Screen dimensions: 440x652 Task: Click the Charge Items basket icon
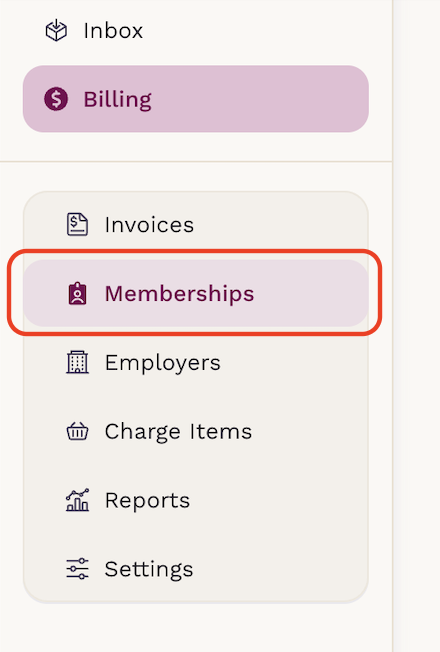77,431
